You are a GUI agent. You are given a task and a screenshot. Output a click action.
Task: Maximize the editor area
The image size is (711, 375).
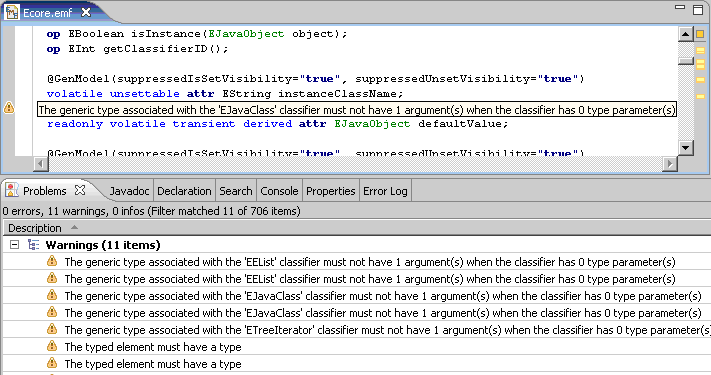(x=698, y=10)
